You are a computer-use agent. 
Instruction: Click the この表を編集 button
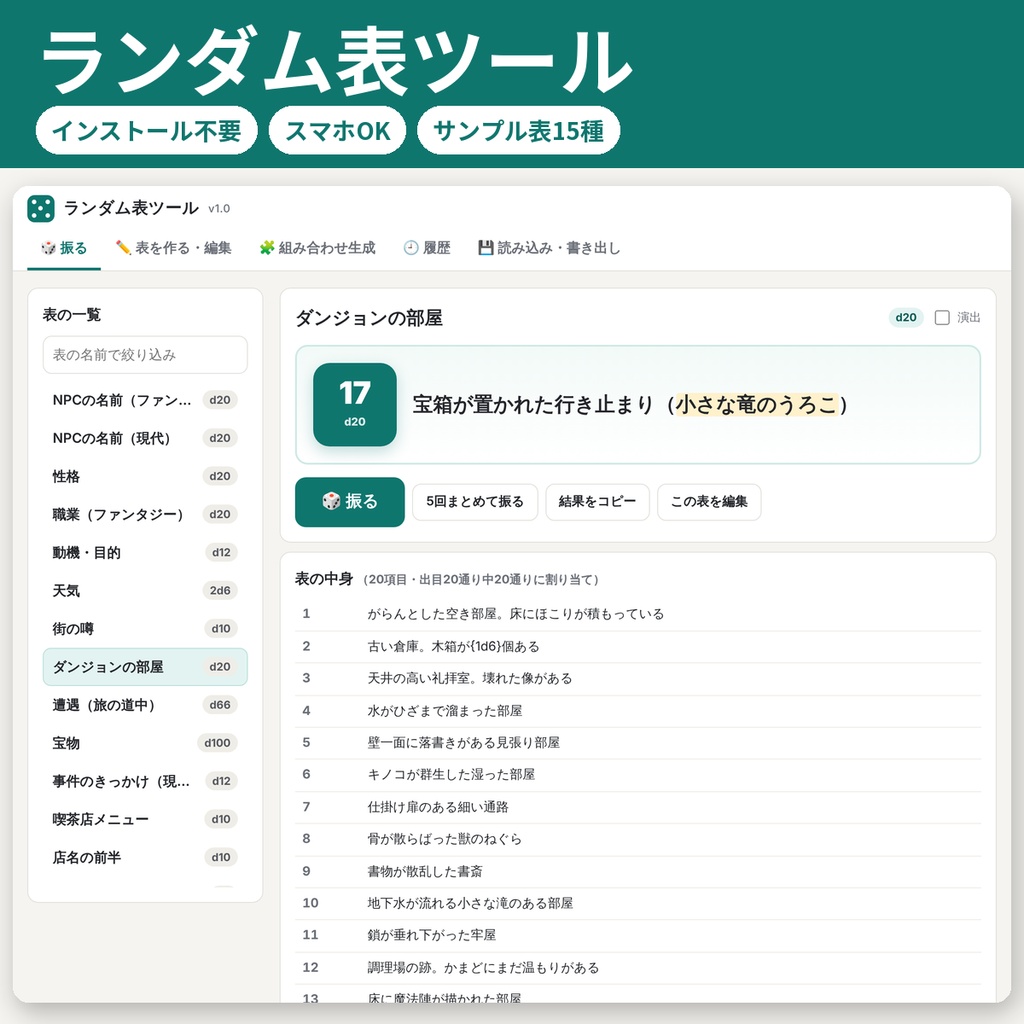click(x=709, y=502)
